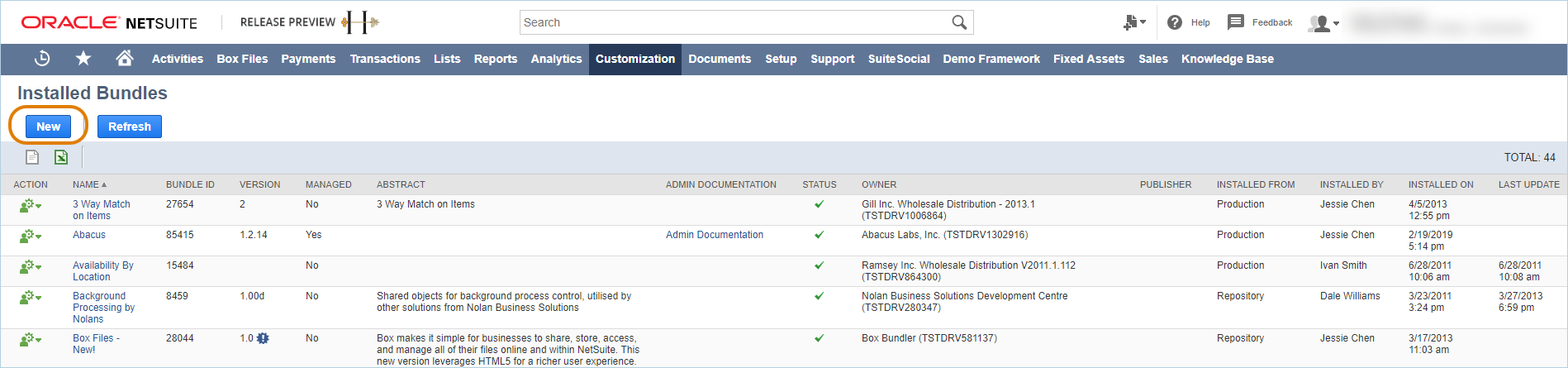Select owner Abacus Labs, Inc. cell
The height and width of the screenshot is (368, 1568).
pyautogui.click(x=945, y=235)
